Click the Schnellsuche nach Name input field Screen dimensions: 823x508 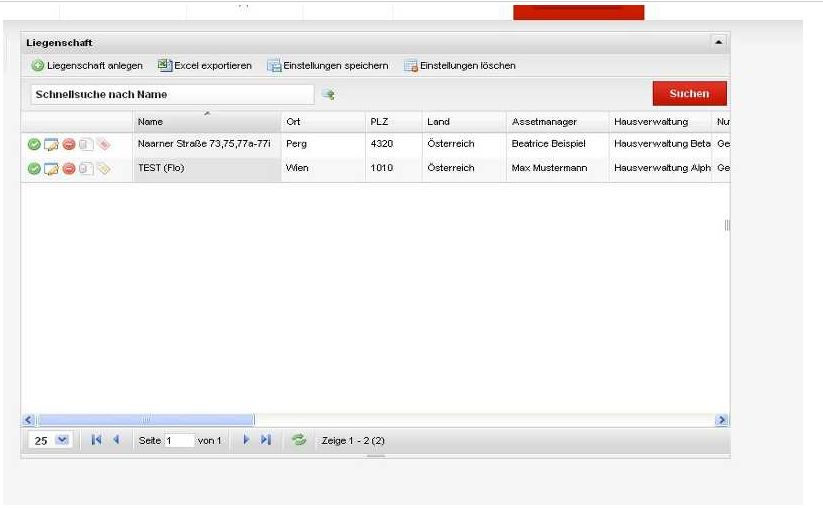(x=170, y=94)
